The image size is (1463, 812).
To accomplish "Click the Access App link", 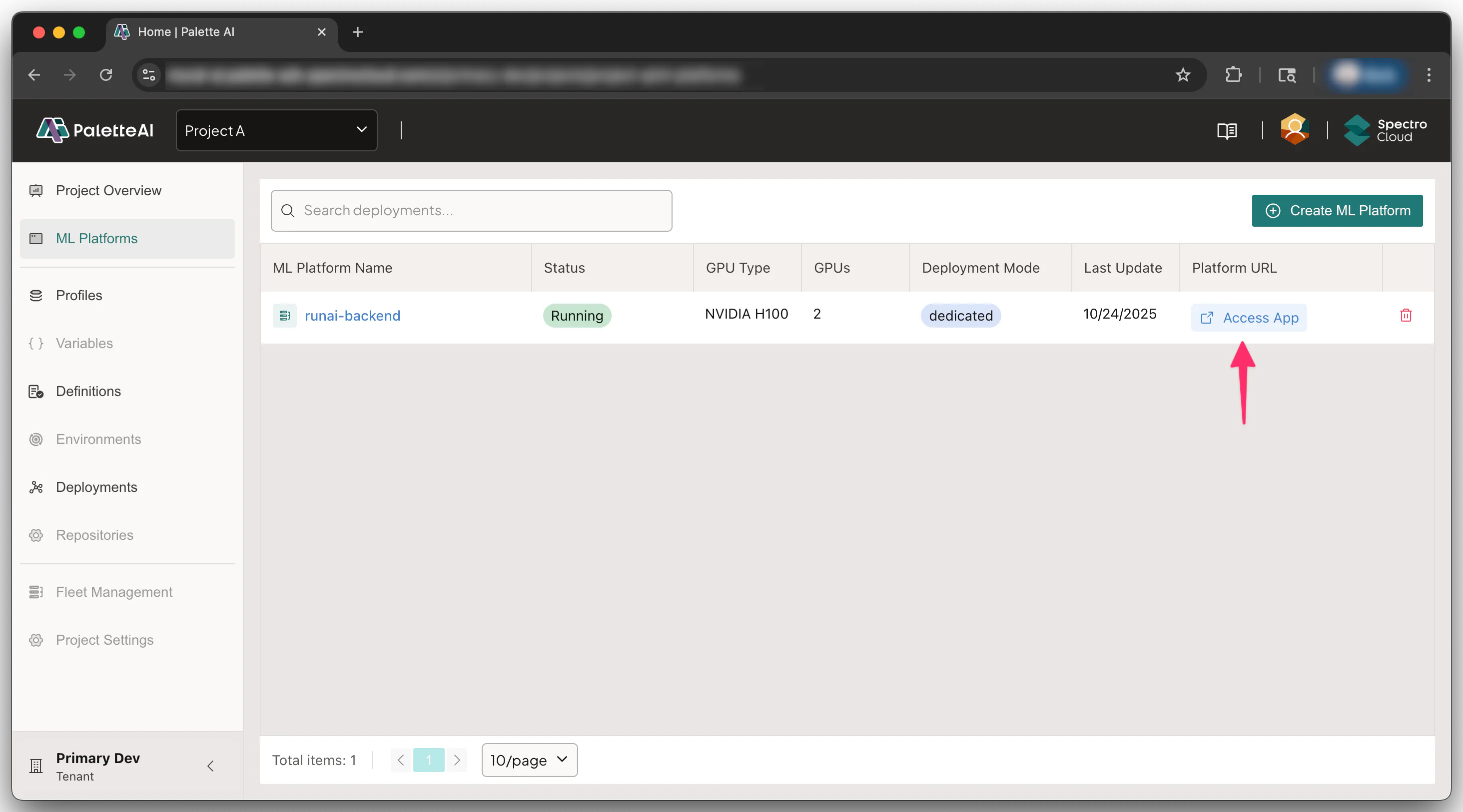I will [1249, 317].
